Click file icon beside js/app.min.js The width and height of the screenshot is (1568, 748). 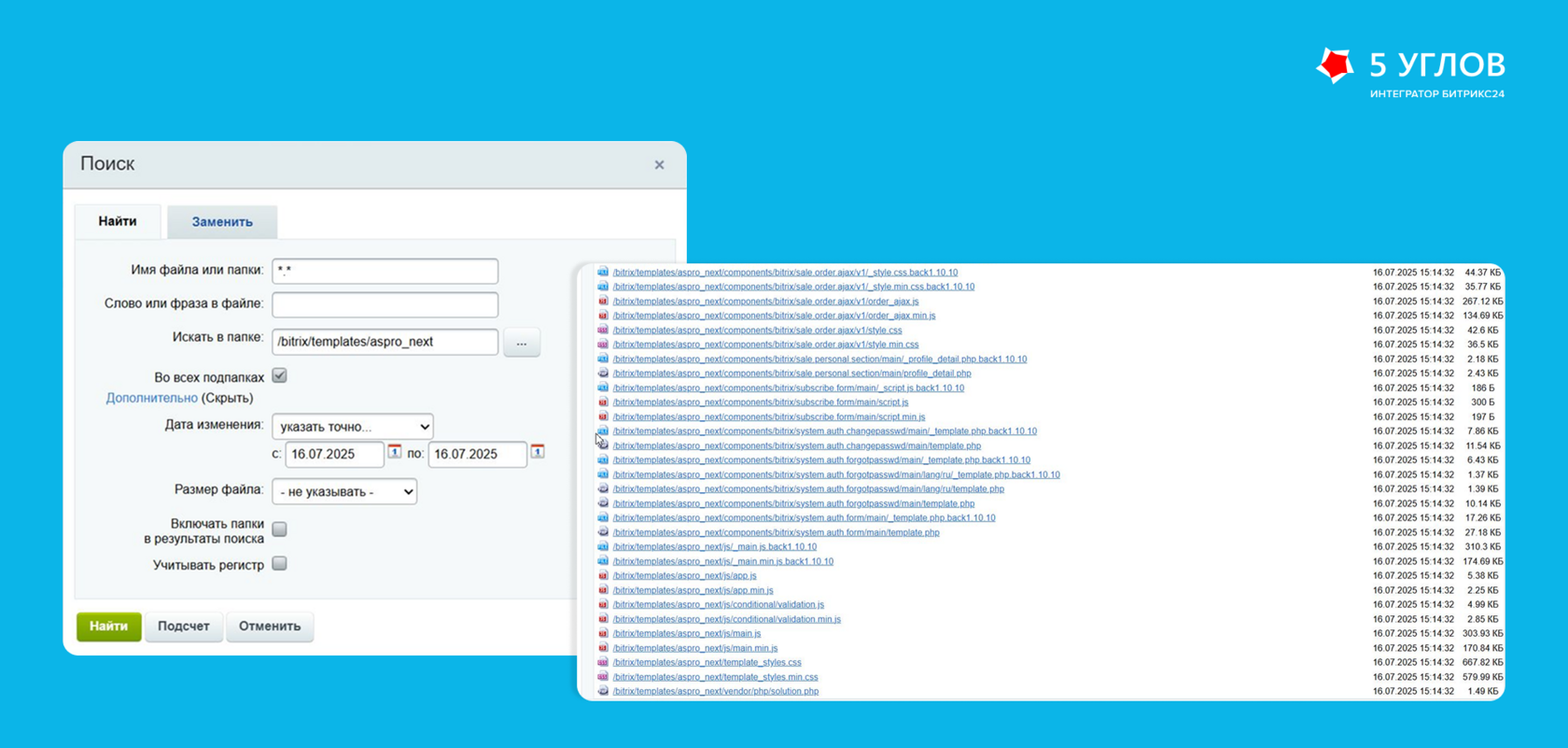pos(603,590)
